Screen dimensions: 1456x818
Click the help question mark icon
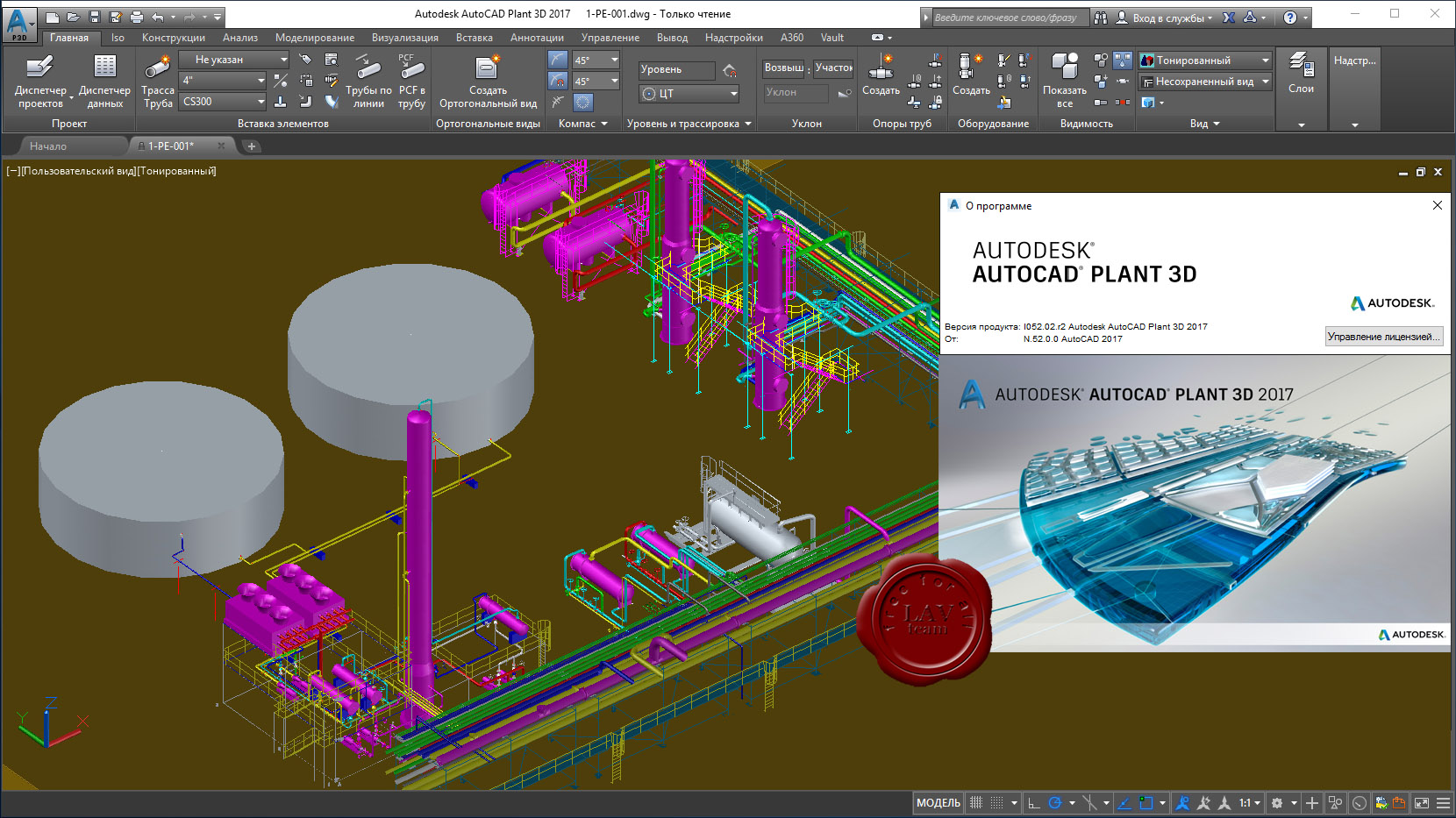coord(1289,18)
